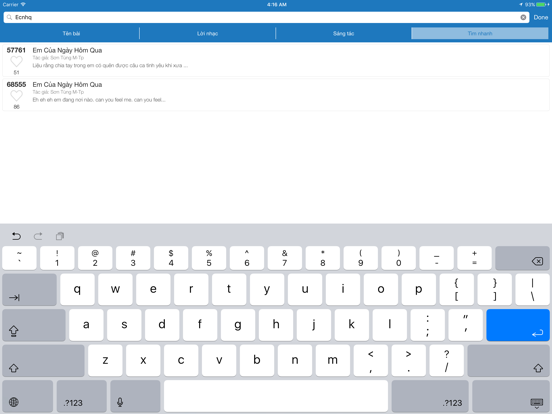Focus the search field containing Ecnhq
The image size is (552, 414).
pos(266,17)
